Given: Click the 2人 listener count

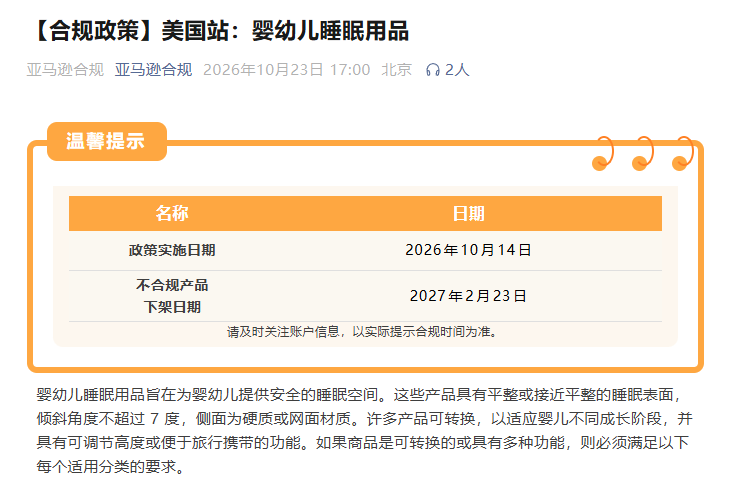Looking at the screenshot, I should pos(457,70).
